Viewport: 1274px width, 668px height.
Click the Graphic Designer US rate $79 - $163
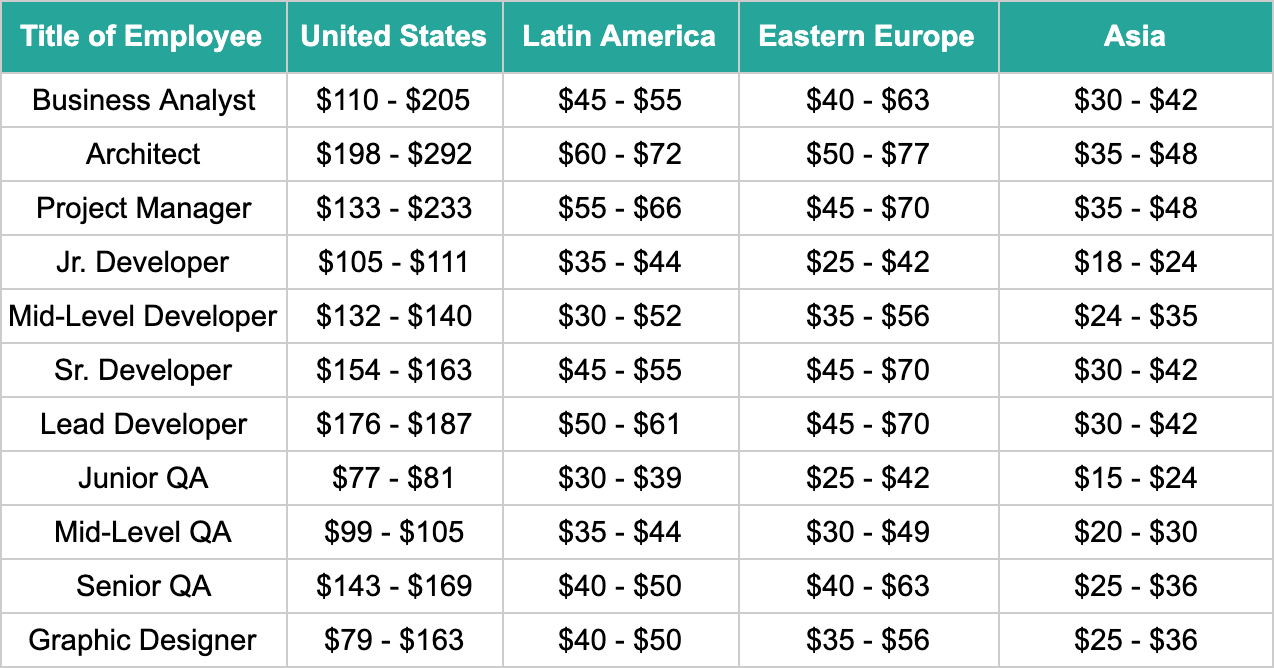[394, 640]
